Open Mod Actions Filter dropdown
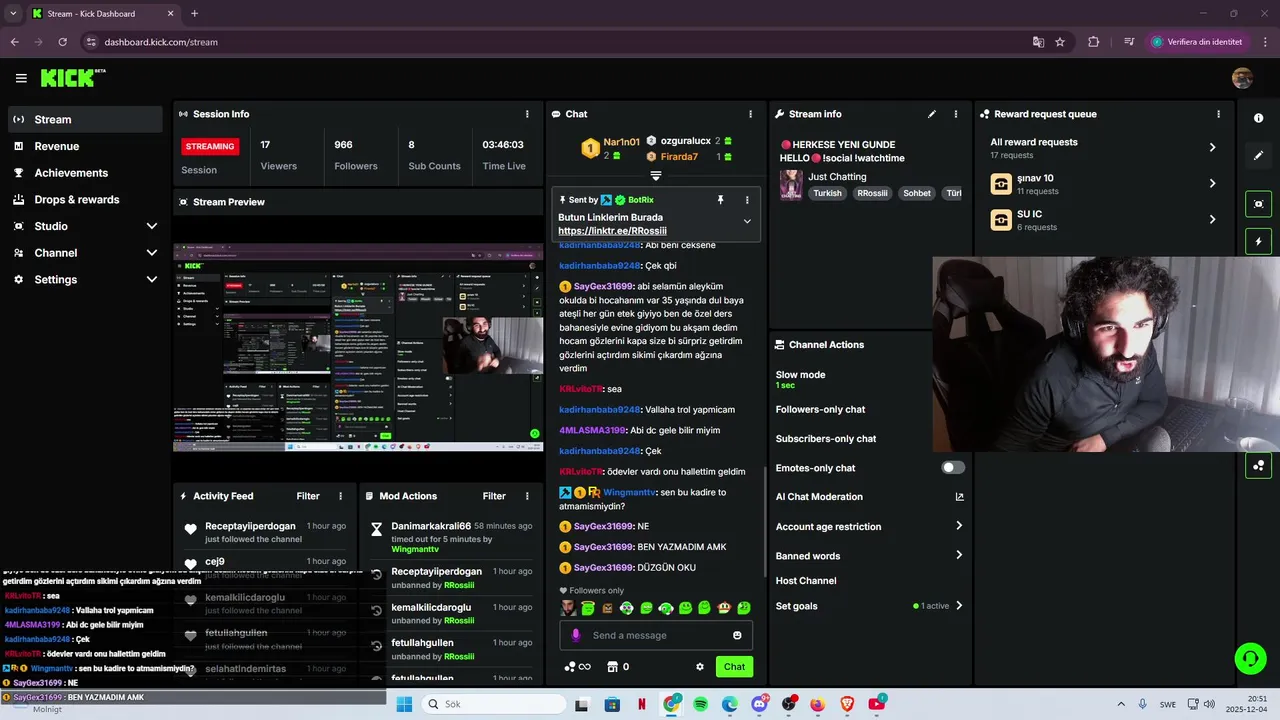Viewport: 1280px width, 720px height. point(494,496)
